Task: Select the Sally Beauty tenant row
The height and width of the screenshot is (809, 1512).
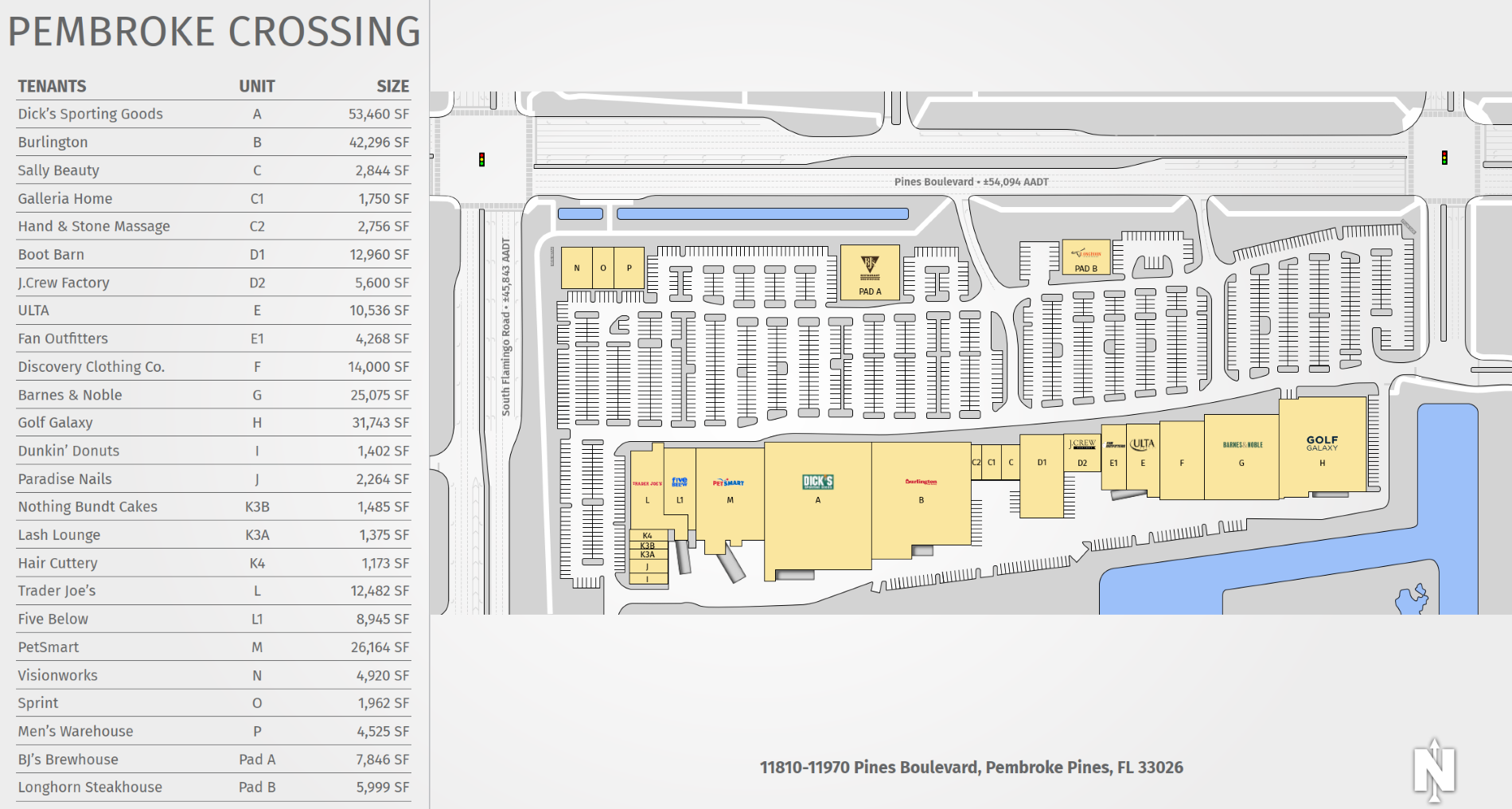Action: pyautogui.click(x=213, y=170)
